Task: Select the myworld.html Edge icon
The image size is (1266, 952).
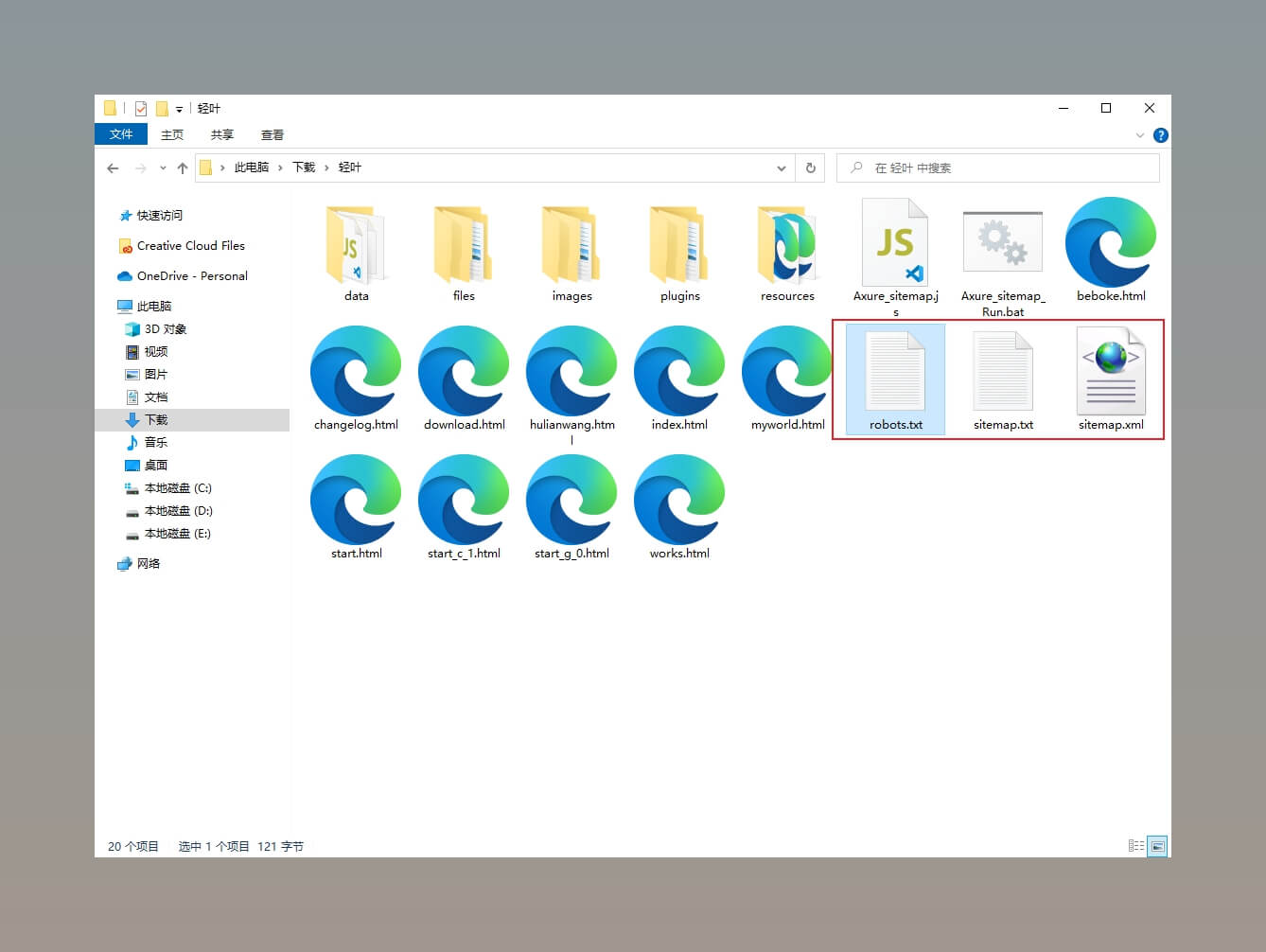Action: tap(787, 371)
